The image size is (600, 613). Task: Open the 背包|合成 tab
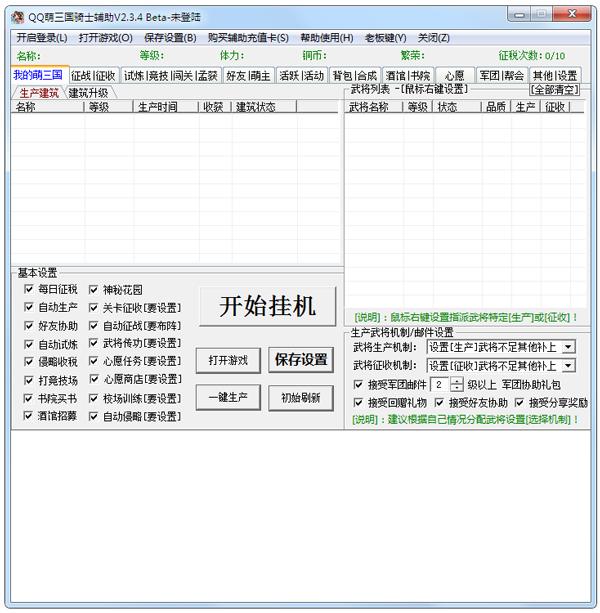(x=355, y=75)
